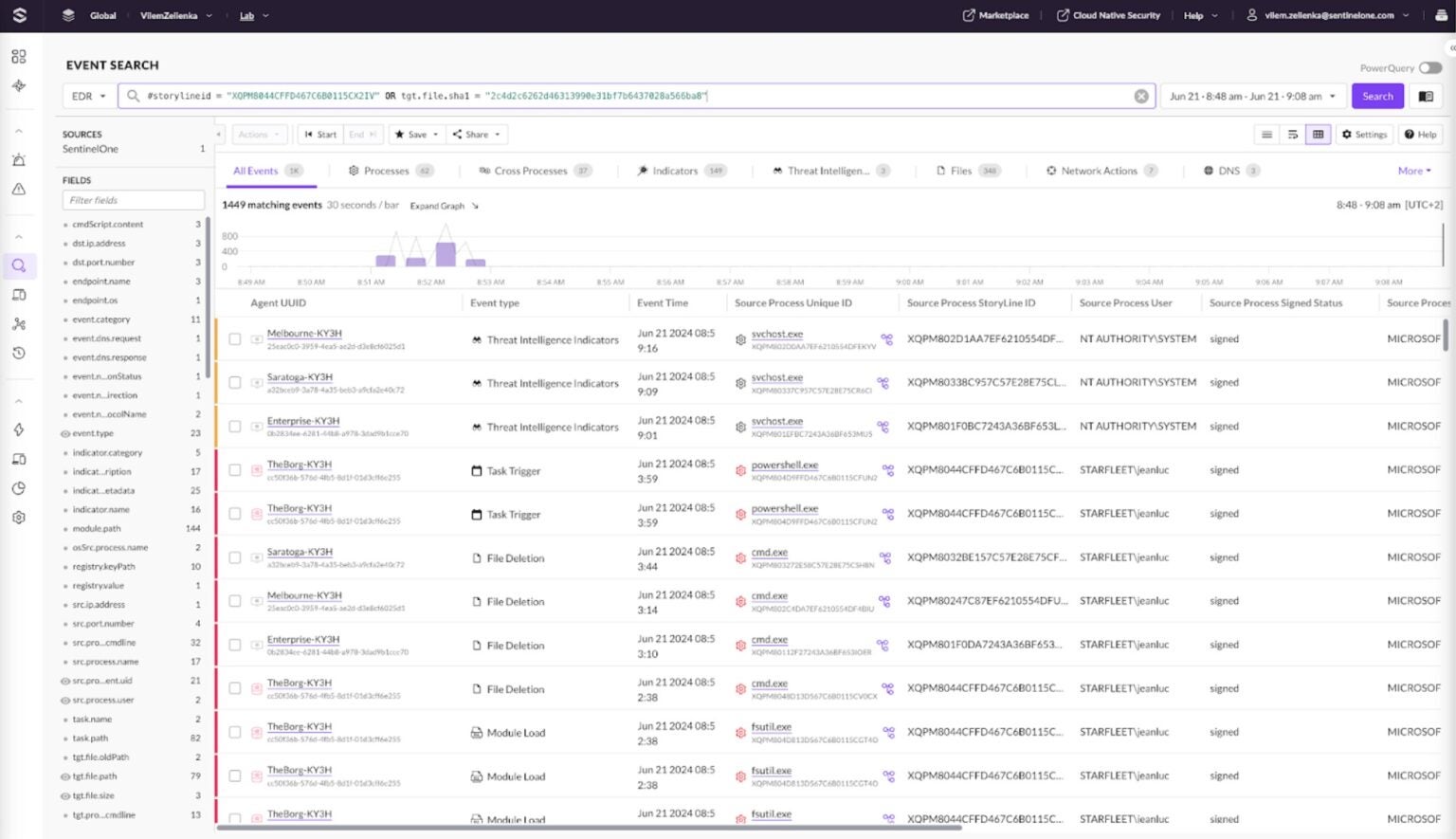Open the dashboard grid icon in left sidebar
Image resolution: width=1456 pixels, height=839 pixels.
point(19,57)
